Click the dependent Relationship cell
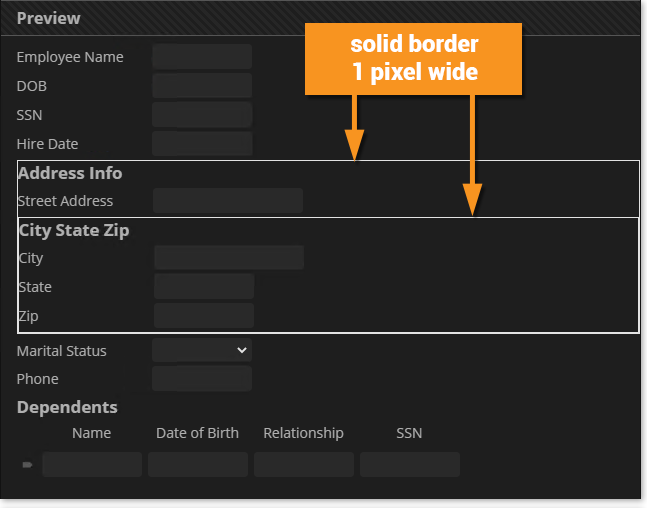Screen dimensions: 647x508 (304, 465)
